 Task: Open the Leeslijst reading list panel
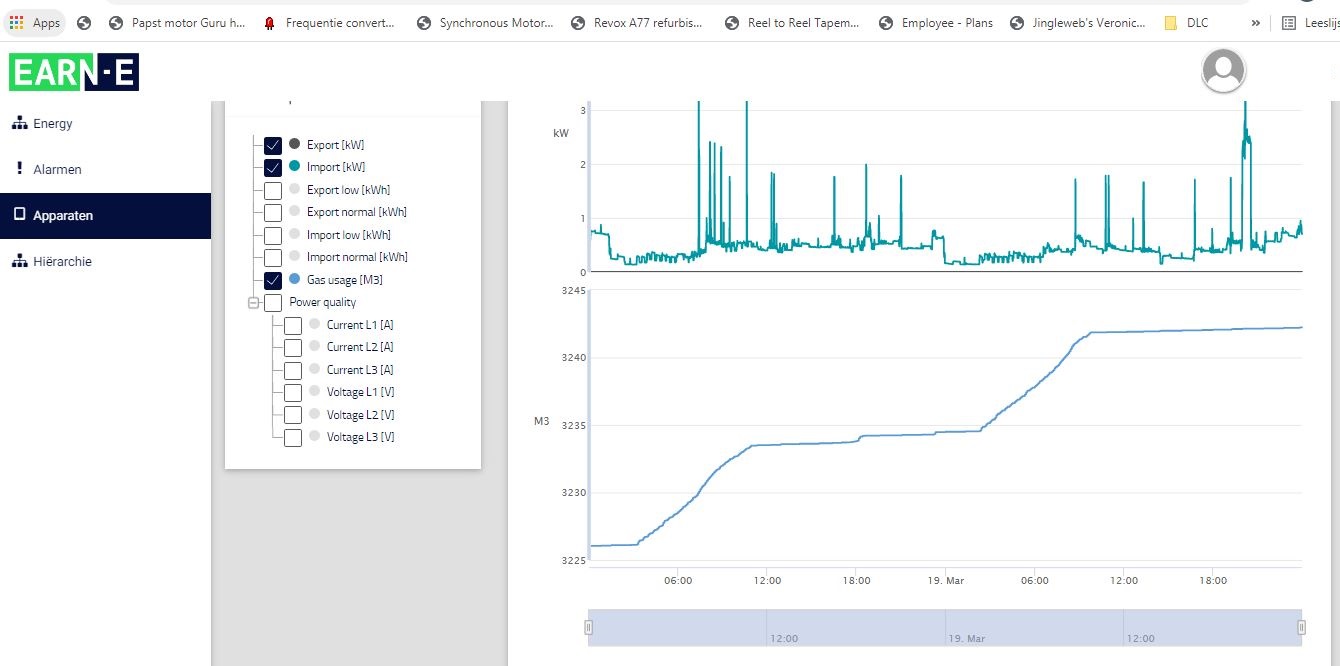[x=1311, y=22]
